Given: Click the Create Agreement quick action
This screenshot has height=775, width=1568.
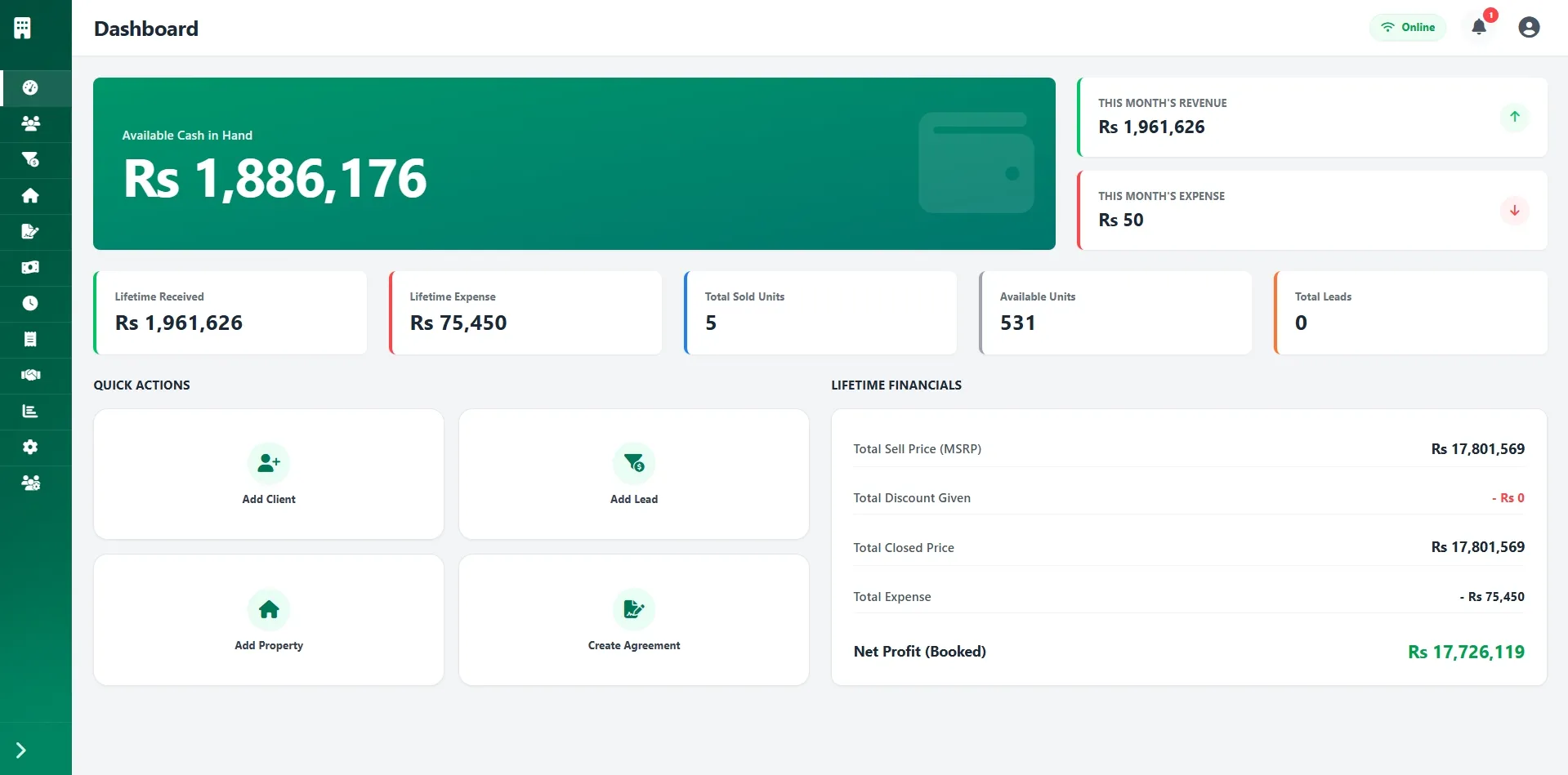Looking at the screenshot, I should point(634,619).
